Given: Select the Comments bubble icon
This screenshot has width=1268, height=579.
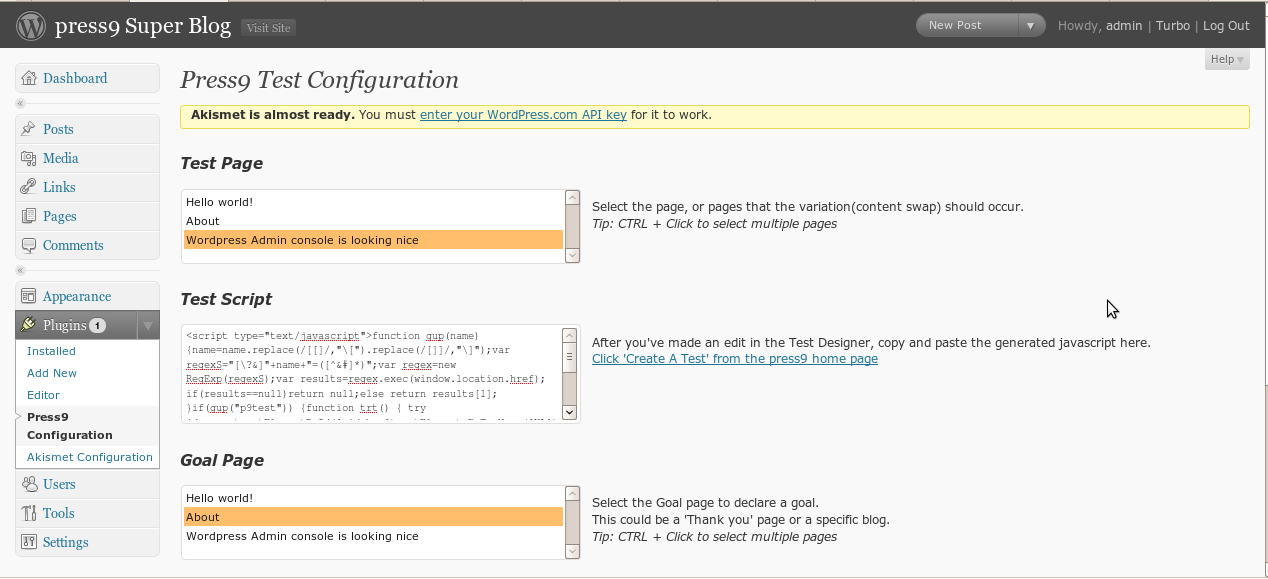Looking at the screenshot, I should [x=29, y=245].
